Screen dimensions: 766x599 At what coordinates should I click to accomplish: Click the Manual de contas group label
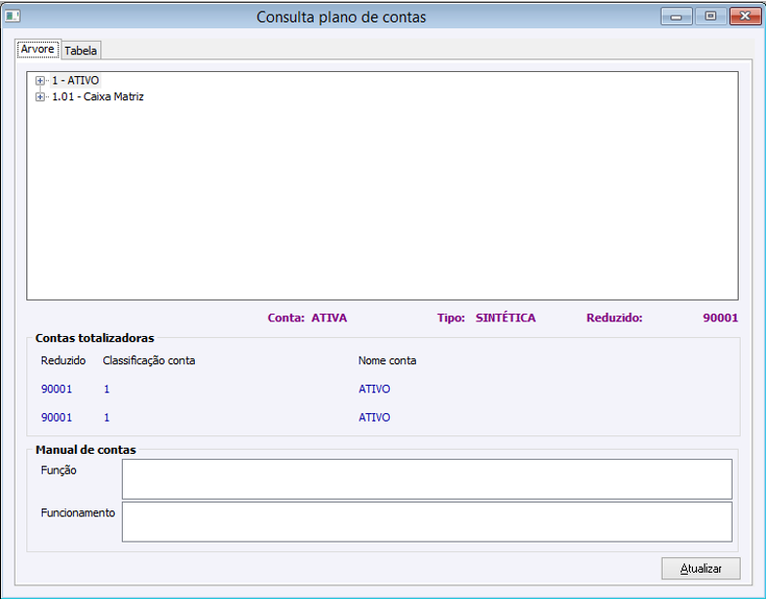coord(86,450)
